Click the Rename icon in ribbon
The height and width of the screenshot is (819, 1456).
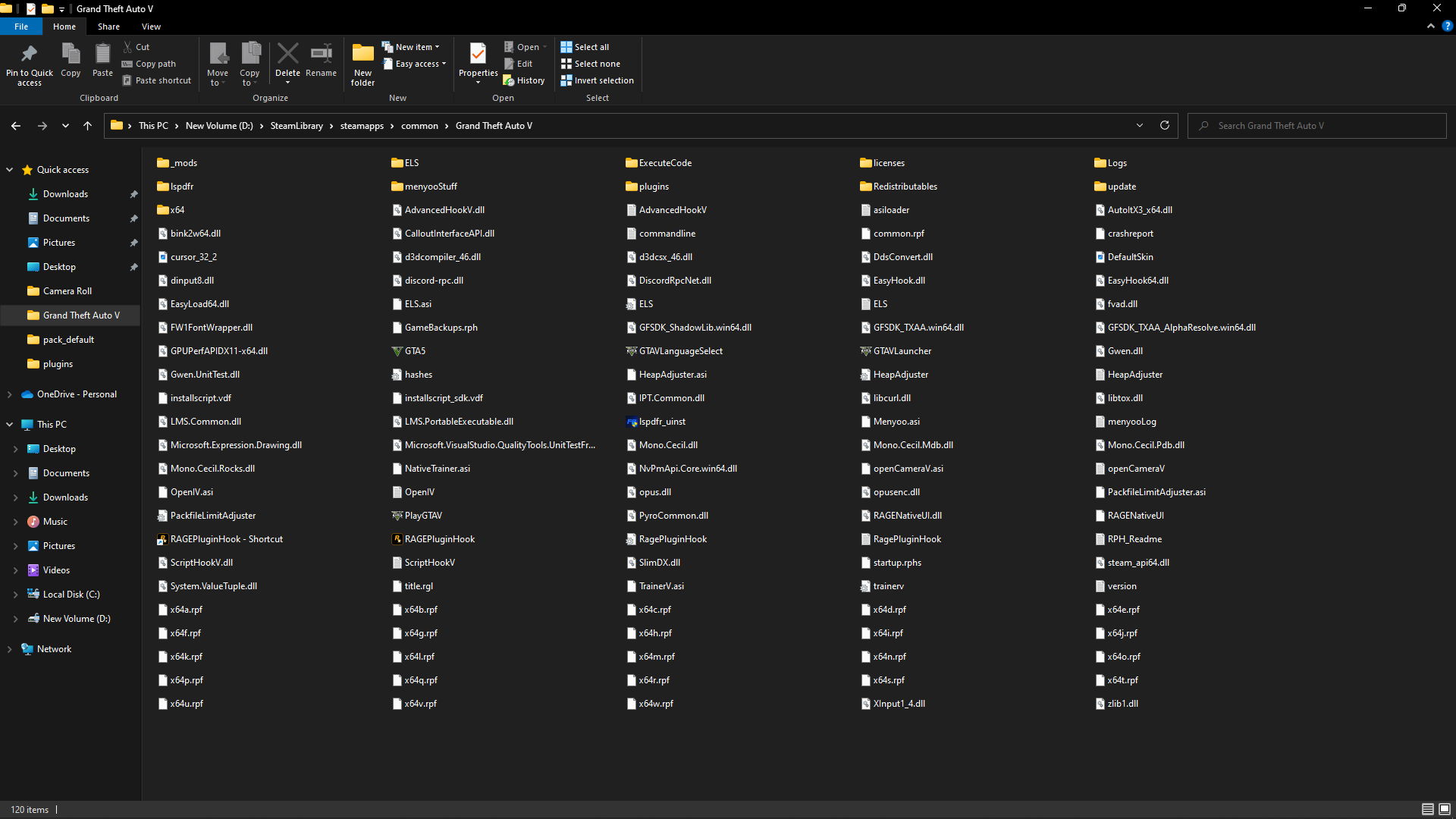(321, 54)
